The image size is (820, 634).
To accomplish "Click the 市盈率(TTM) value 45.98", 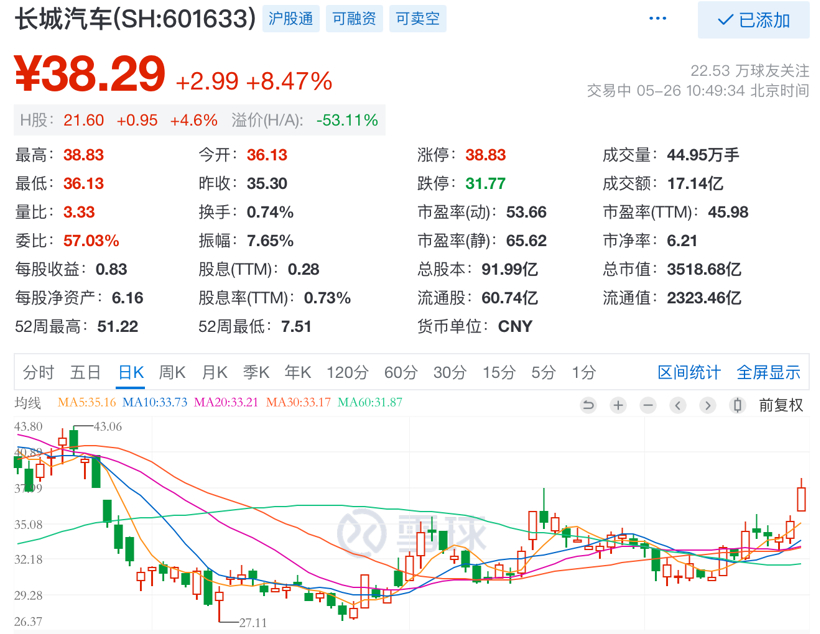I will pyautogui.click(x=728, y=212).
